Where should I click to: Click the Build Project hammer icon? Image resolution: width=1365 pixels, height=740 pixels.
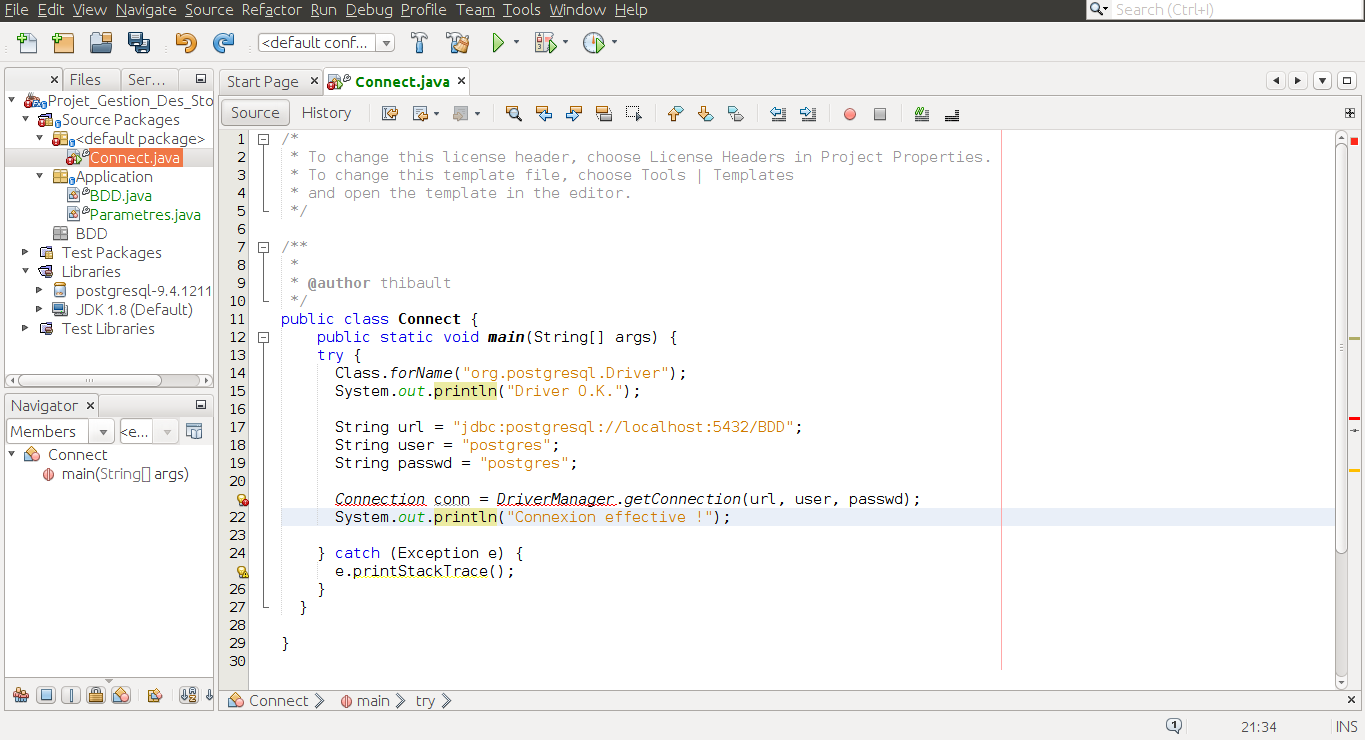pos(419,42)
